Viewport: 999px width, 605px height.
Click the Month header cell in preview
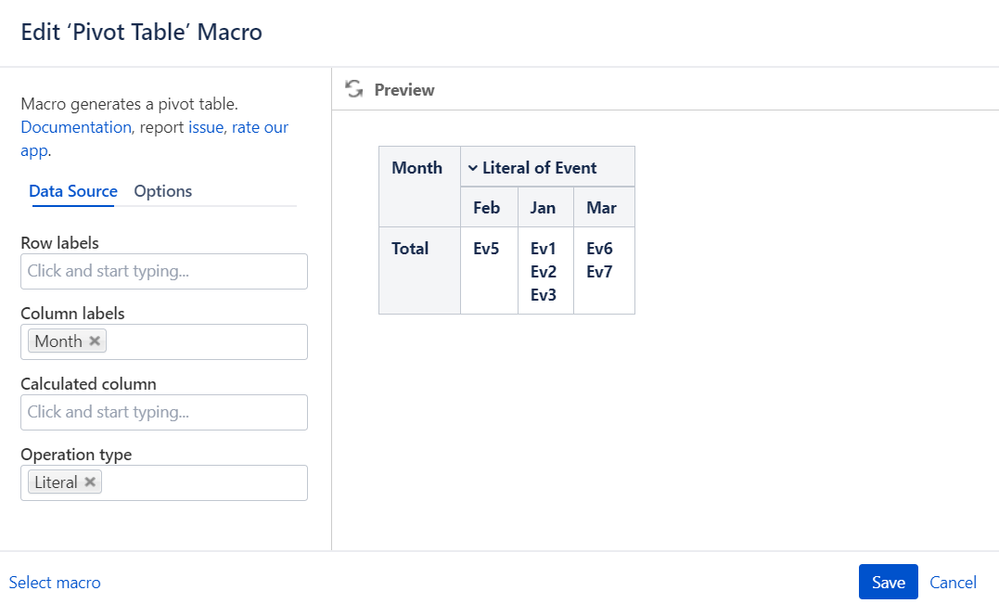(418, 168)
